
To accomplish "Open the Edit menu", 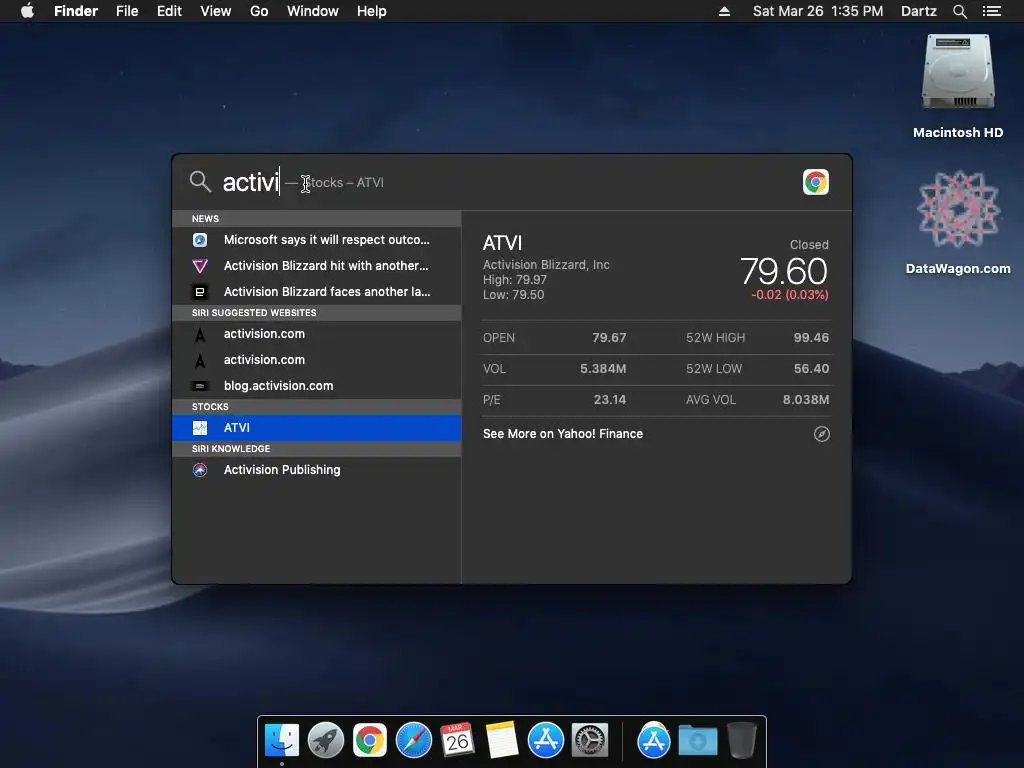I will [x=169, y=11].
